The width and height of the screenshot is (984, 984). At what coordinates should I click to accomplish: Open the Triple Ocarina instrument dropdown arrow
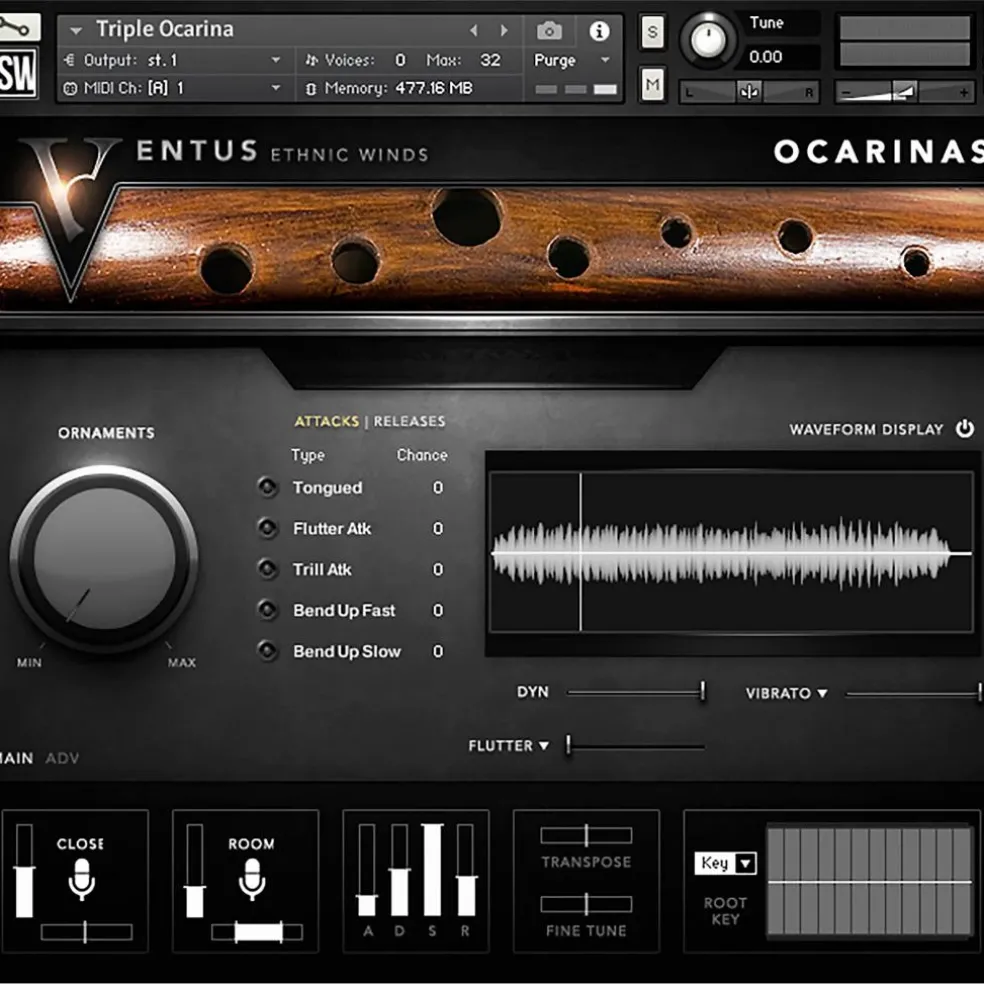point(77,30)
